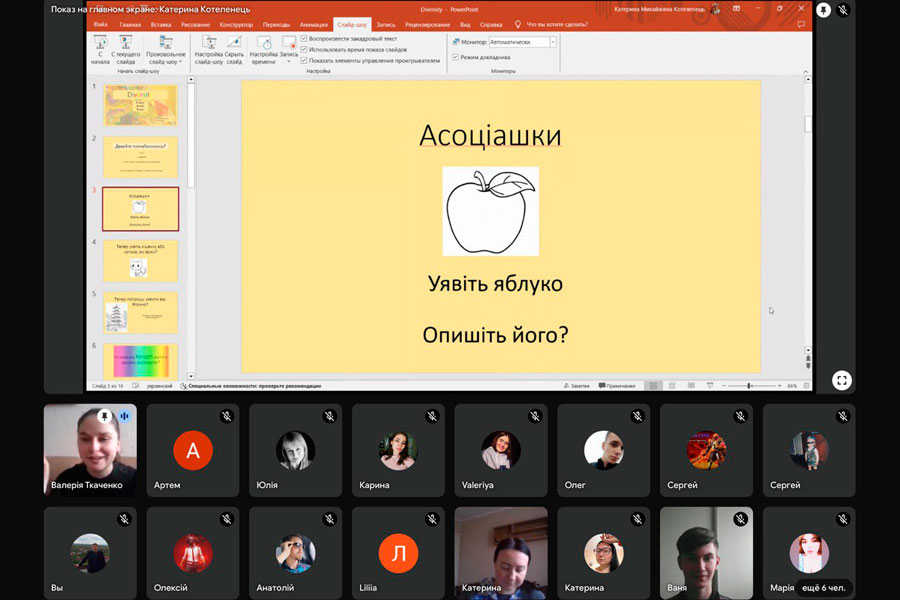Toggle Использовать время показа слайдов checkbox
This screenshot has width=900, height=600.
tap(304, 49)
